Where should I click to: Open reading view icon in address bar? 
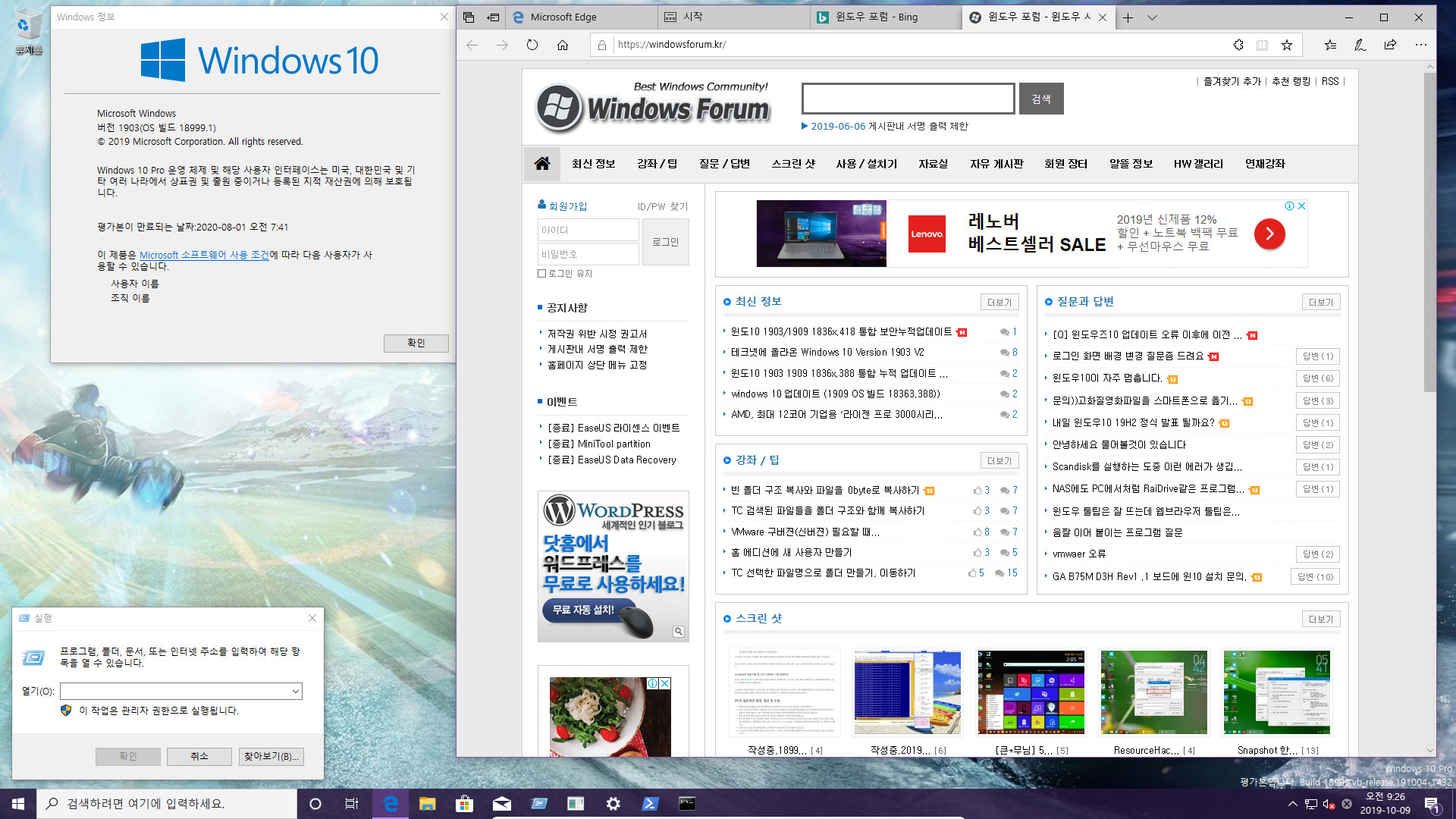point(1262,45)
